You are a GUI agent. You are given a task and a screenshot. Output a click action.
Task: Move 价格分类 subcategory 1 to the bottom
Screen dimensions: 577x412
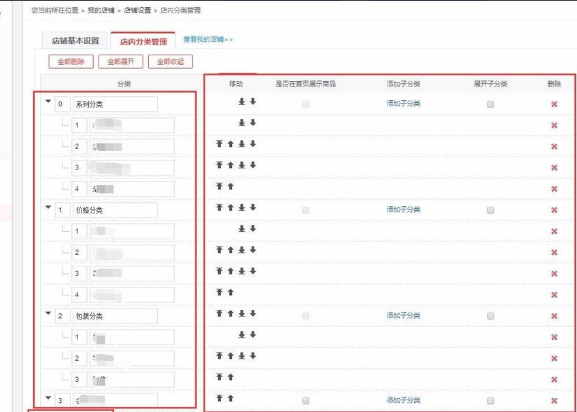(x=242, y=229)
